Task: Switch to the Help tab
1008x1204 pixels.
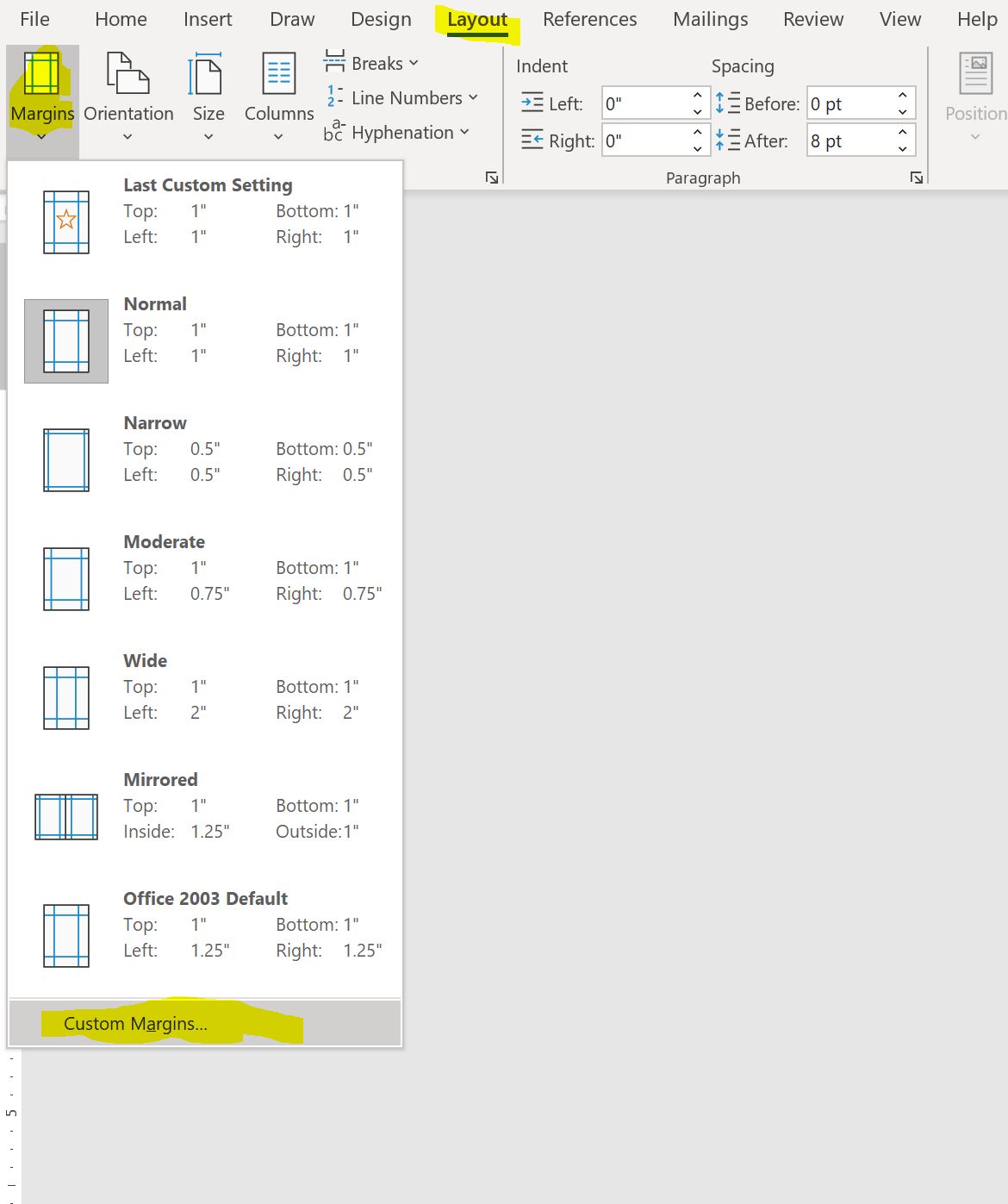Action: 976,19
